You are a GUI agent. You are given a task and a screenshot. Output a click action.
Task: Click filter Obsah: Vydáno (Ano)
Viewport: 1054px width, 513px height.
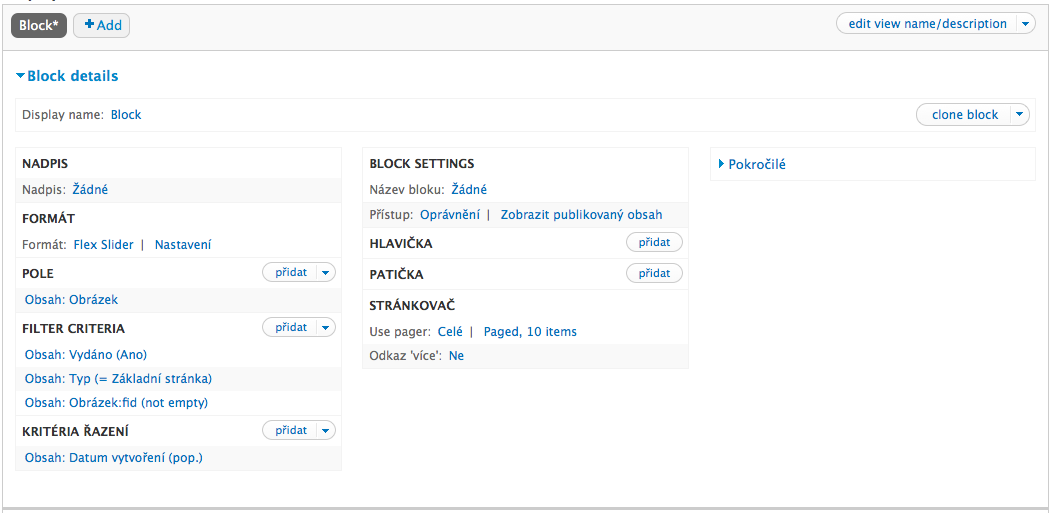[86, 354]
